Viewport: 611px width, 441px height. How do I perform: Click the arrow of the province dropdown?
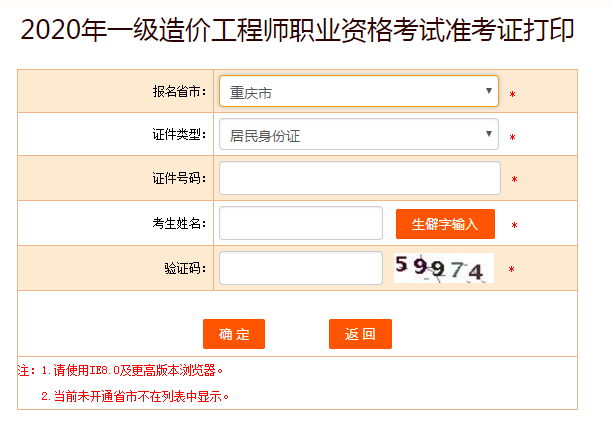tap(489, 91)
